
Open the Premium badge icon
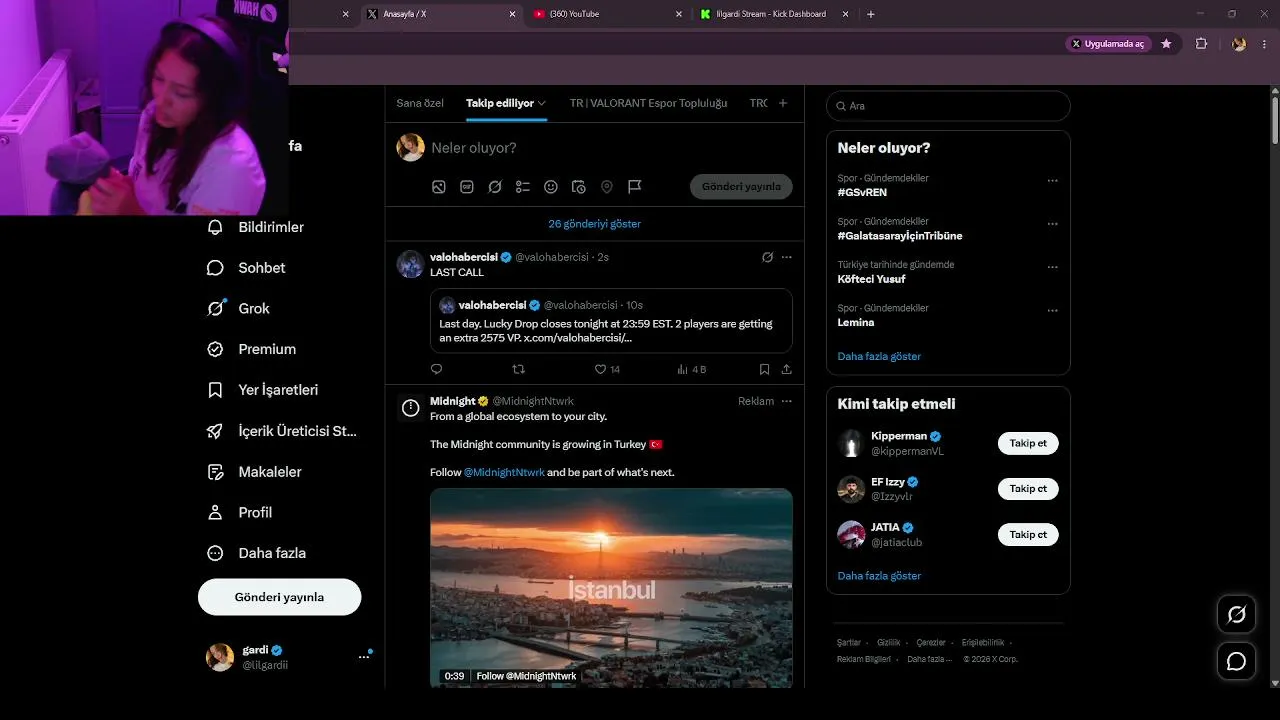[215, 349]
